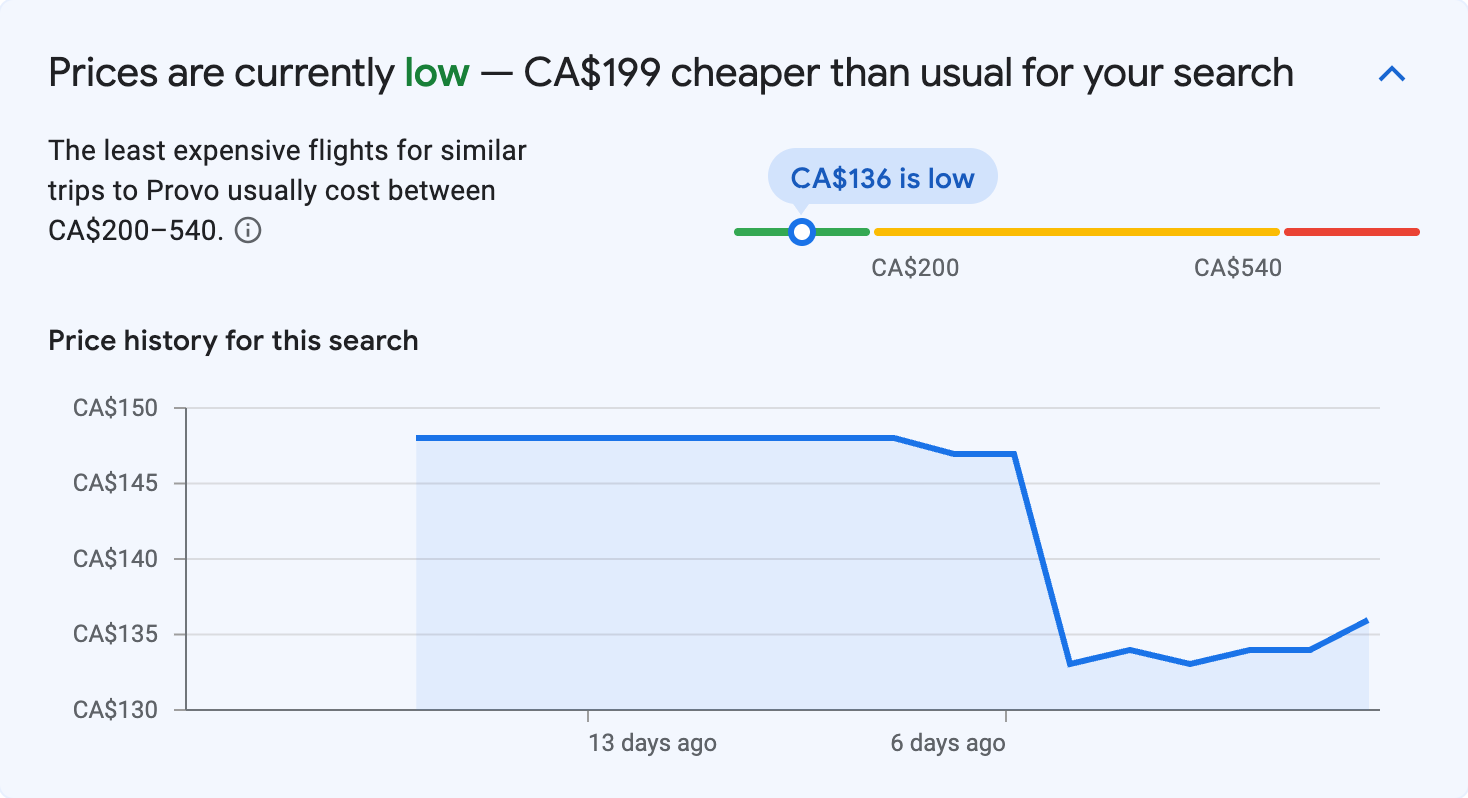Select the price indicator handle on the slider
1468x798 pixels.
pyautogui.click(x=802, y=231)
